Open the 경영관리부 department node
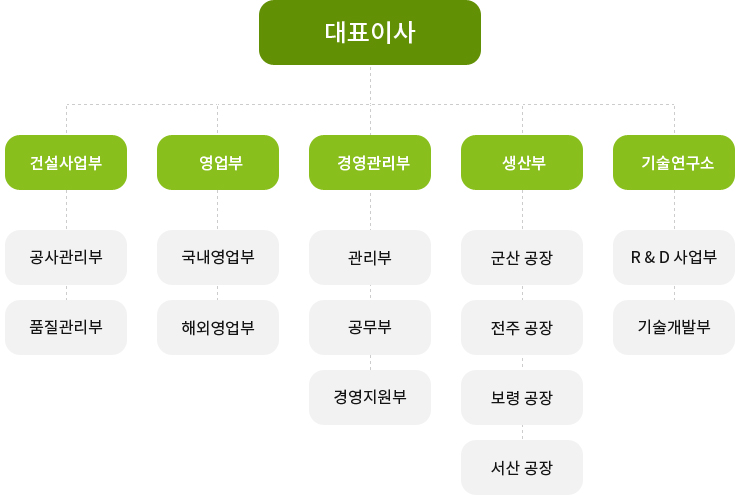 [370, 162]
